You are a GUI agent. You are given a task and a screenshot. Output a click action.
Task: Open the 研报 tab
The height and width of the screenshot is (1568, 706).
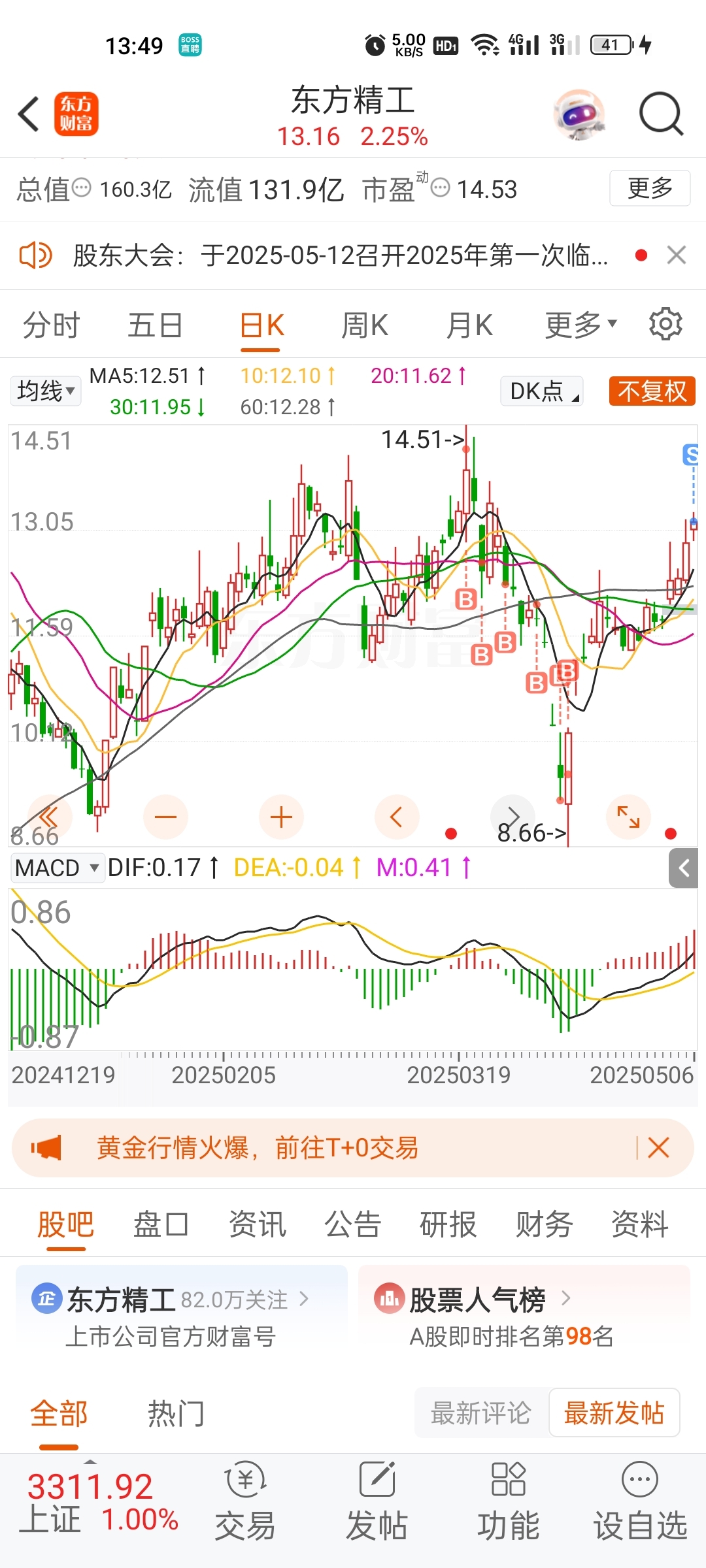click(x=448, y=1224)
